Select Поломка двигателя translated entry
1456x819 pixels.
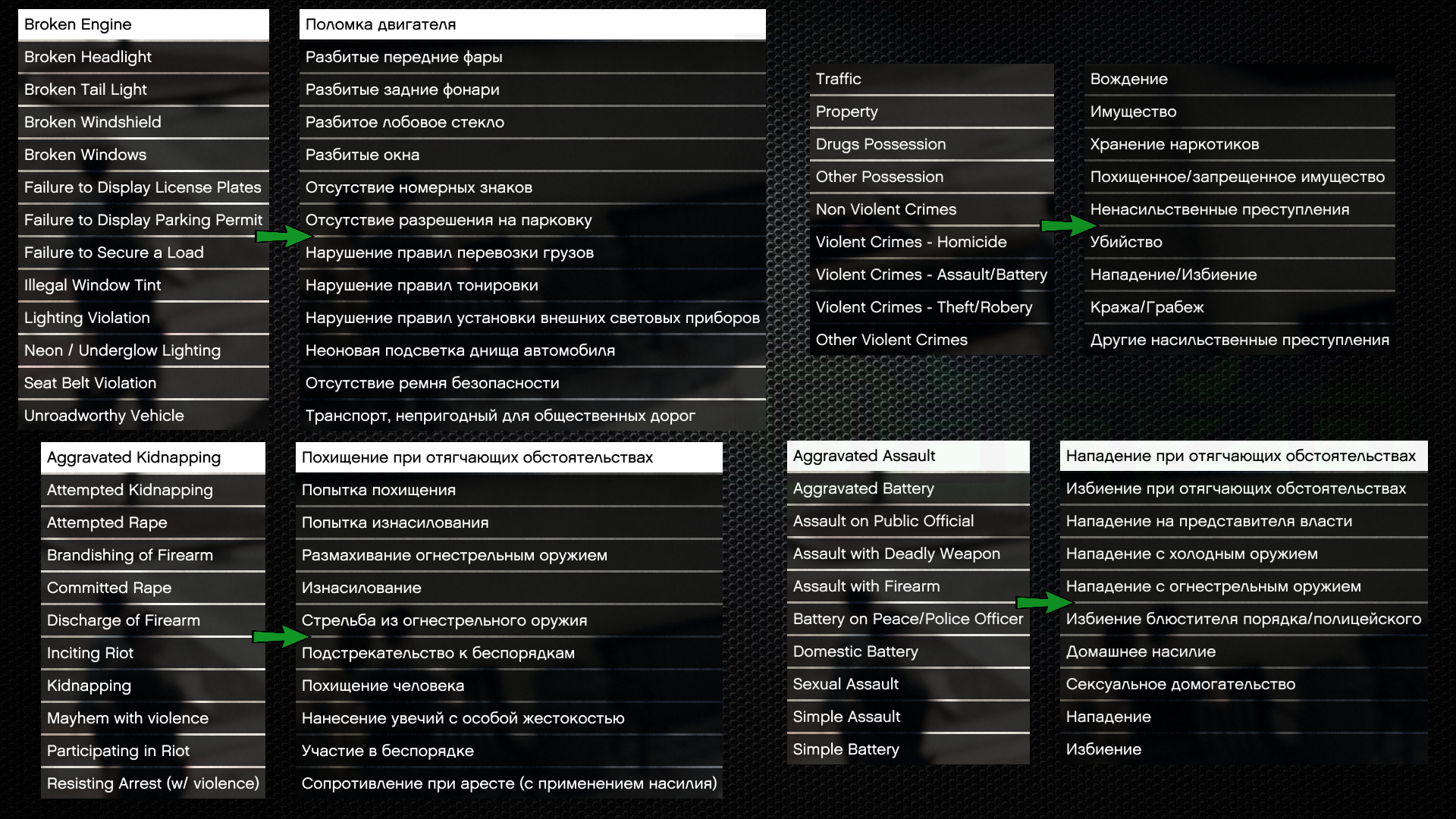coord(532,24)
